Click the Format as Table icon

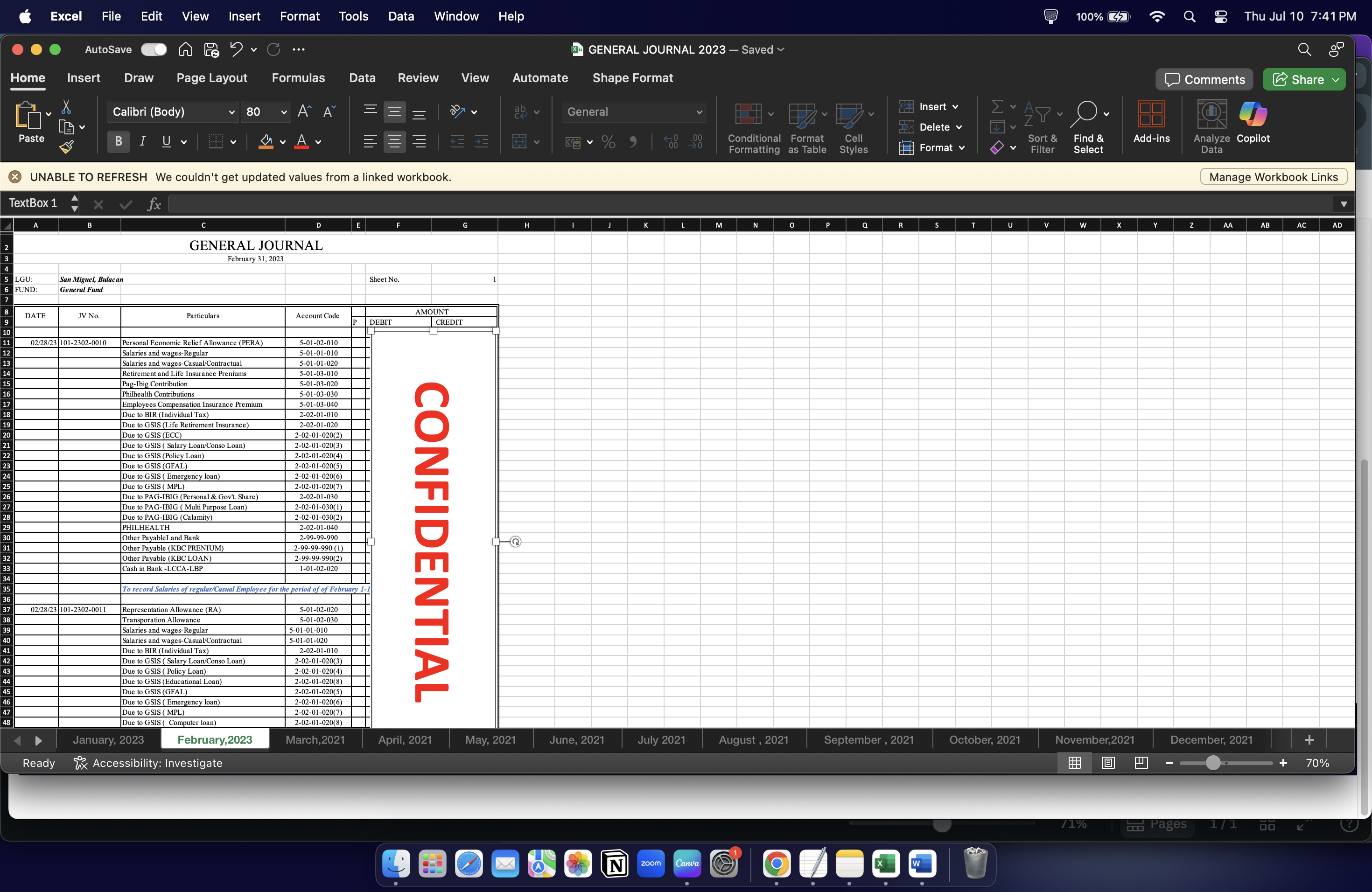click(x=802, y=114)
